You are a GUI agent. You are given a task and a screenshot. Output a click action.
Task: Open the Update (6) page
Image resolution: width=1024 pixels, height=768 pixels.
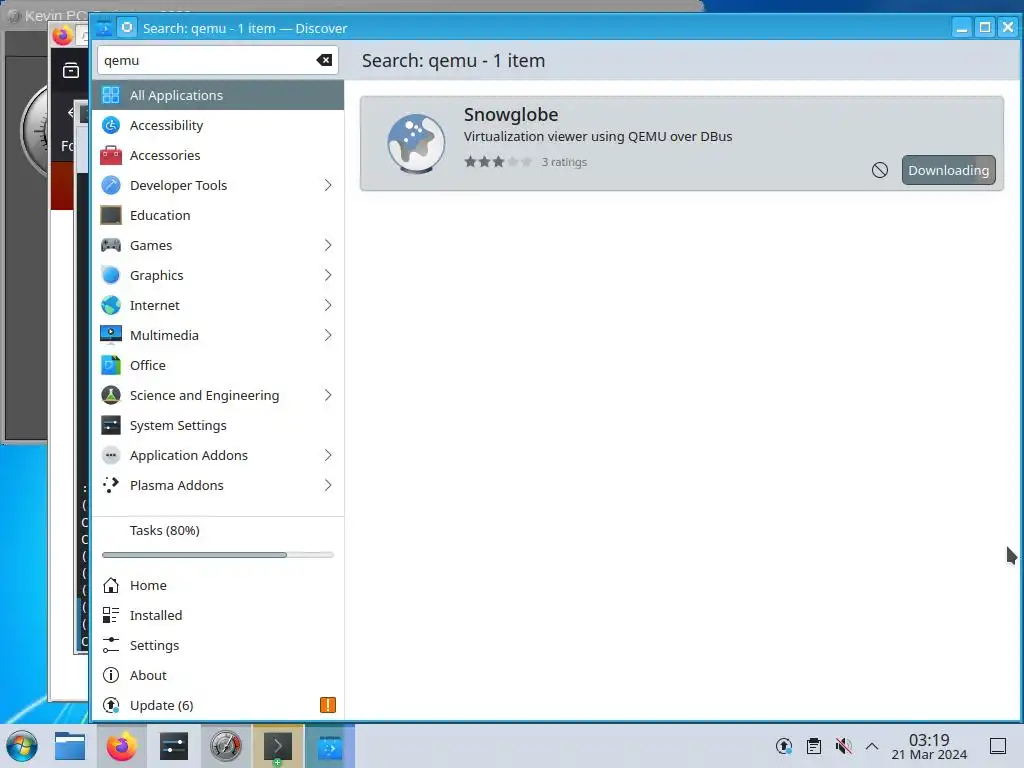coord(218,705)
